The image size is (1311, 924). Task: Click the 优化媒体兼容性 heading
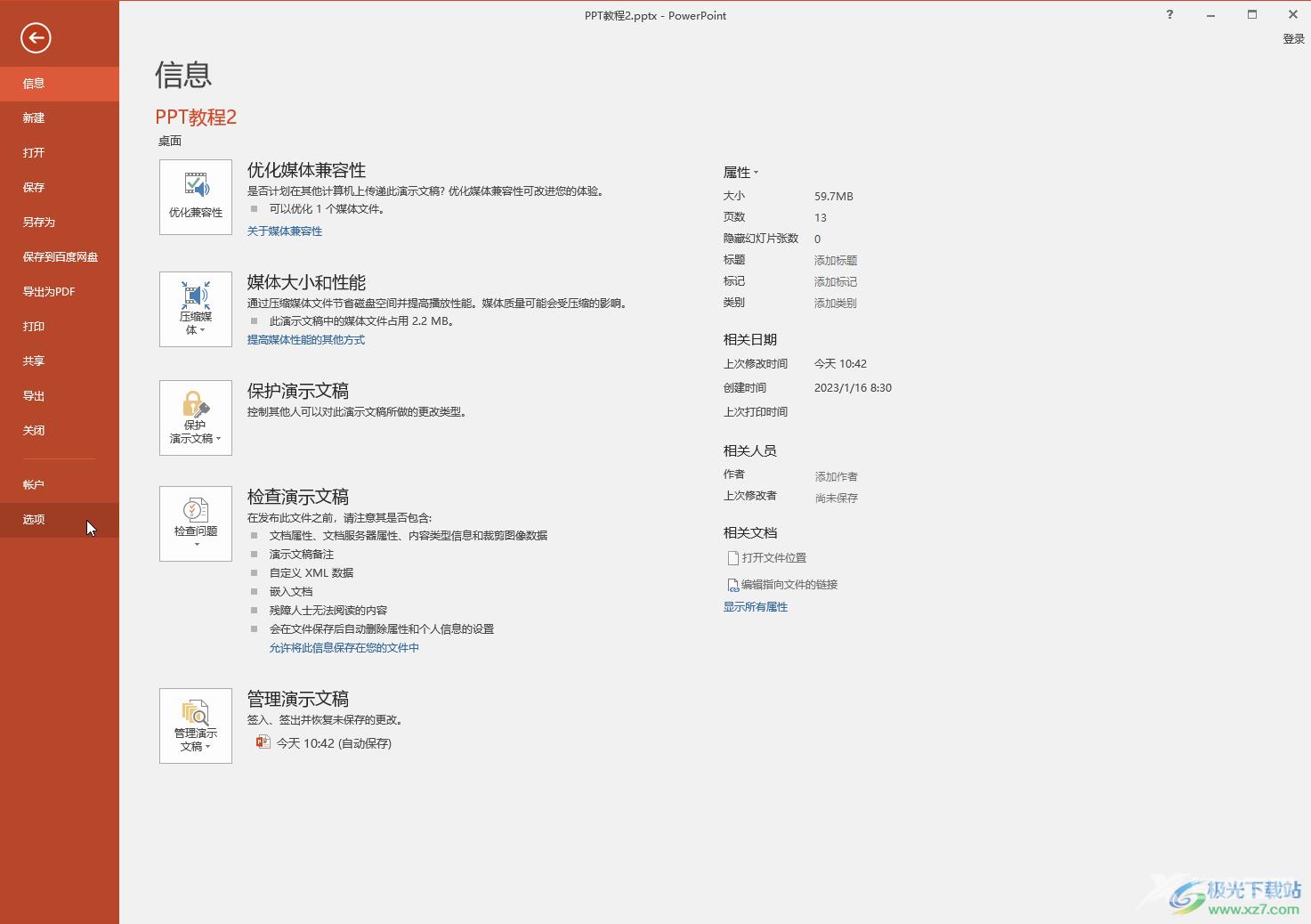(306, 170)
